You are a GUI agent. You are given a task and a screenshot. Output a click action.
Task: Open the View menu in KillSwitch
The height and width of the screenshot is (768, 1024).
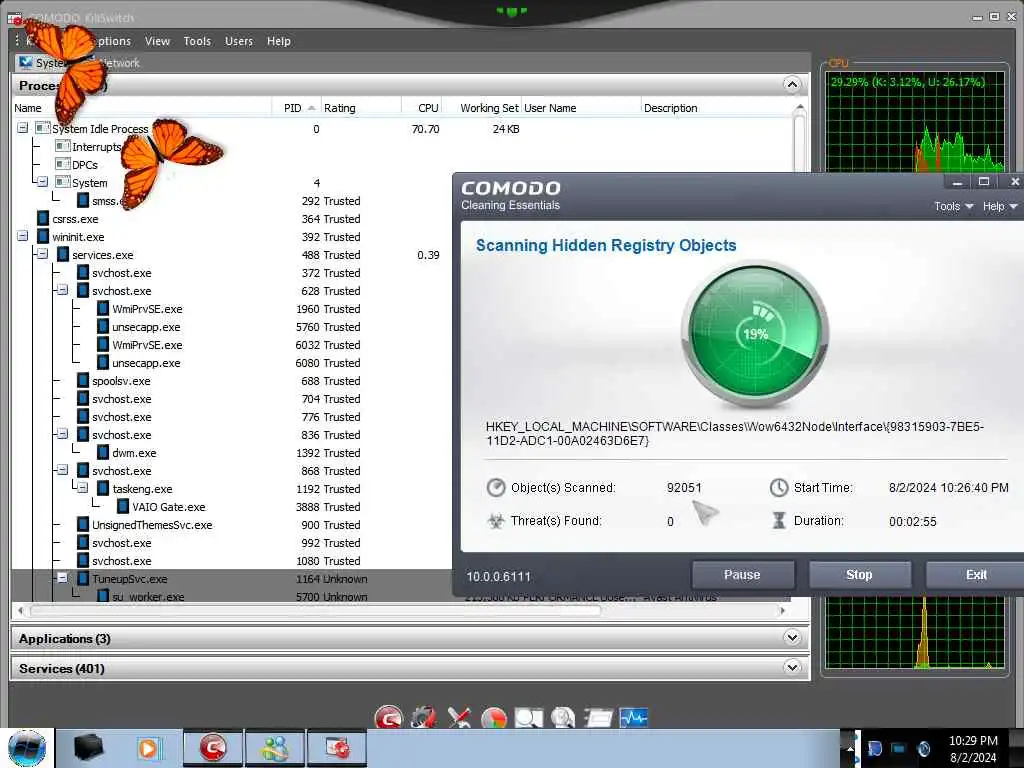[x=157, y=41]
